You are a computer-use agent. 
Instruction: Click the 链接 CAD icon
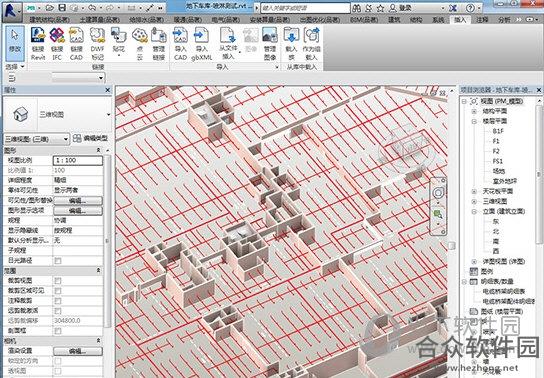(x=76, y=44)
